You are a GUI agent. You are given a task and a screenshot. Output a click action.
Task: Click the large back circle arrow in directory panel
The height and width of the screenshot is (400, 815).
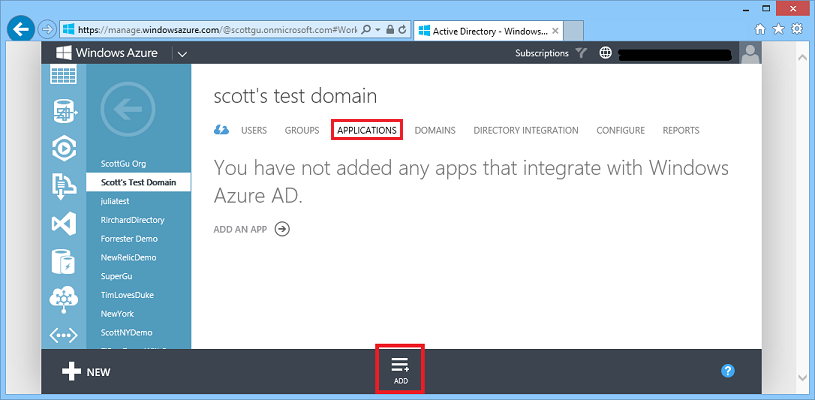point(128,109)
